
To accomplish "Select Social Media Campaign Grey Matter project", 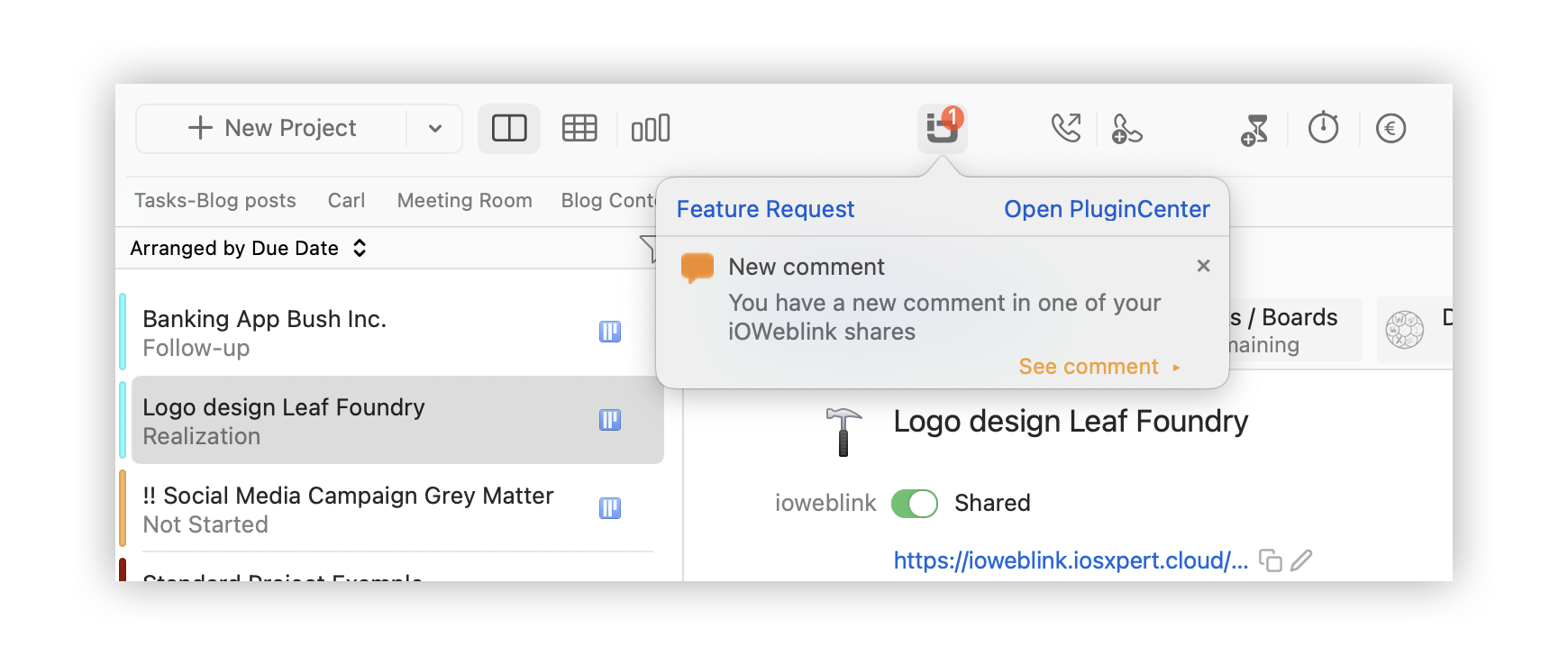I will tap(397, 508).
